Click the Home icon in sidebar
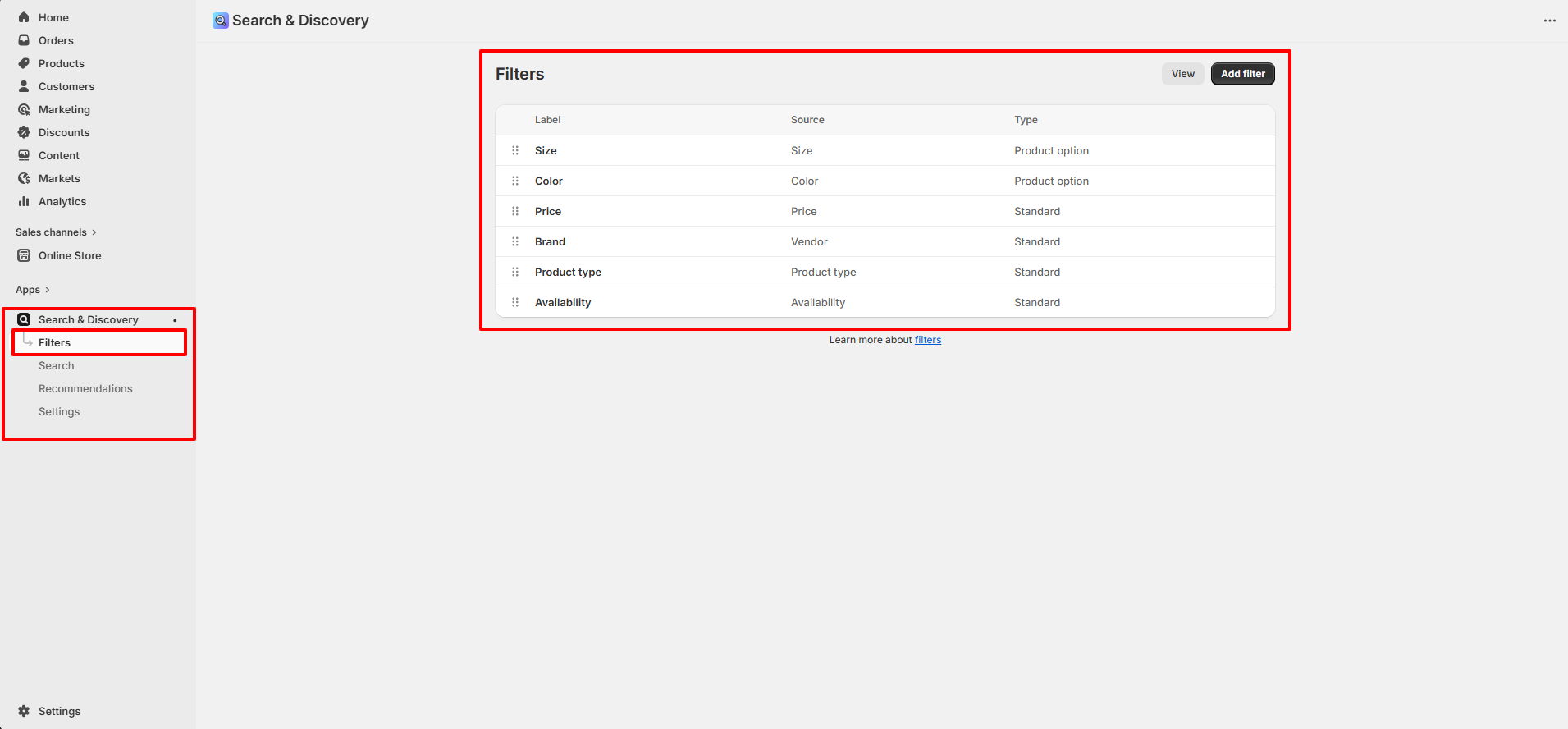This screenshot has width=1568, height=729. pos(24,17)
